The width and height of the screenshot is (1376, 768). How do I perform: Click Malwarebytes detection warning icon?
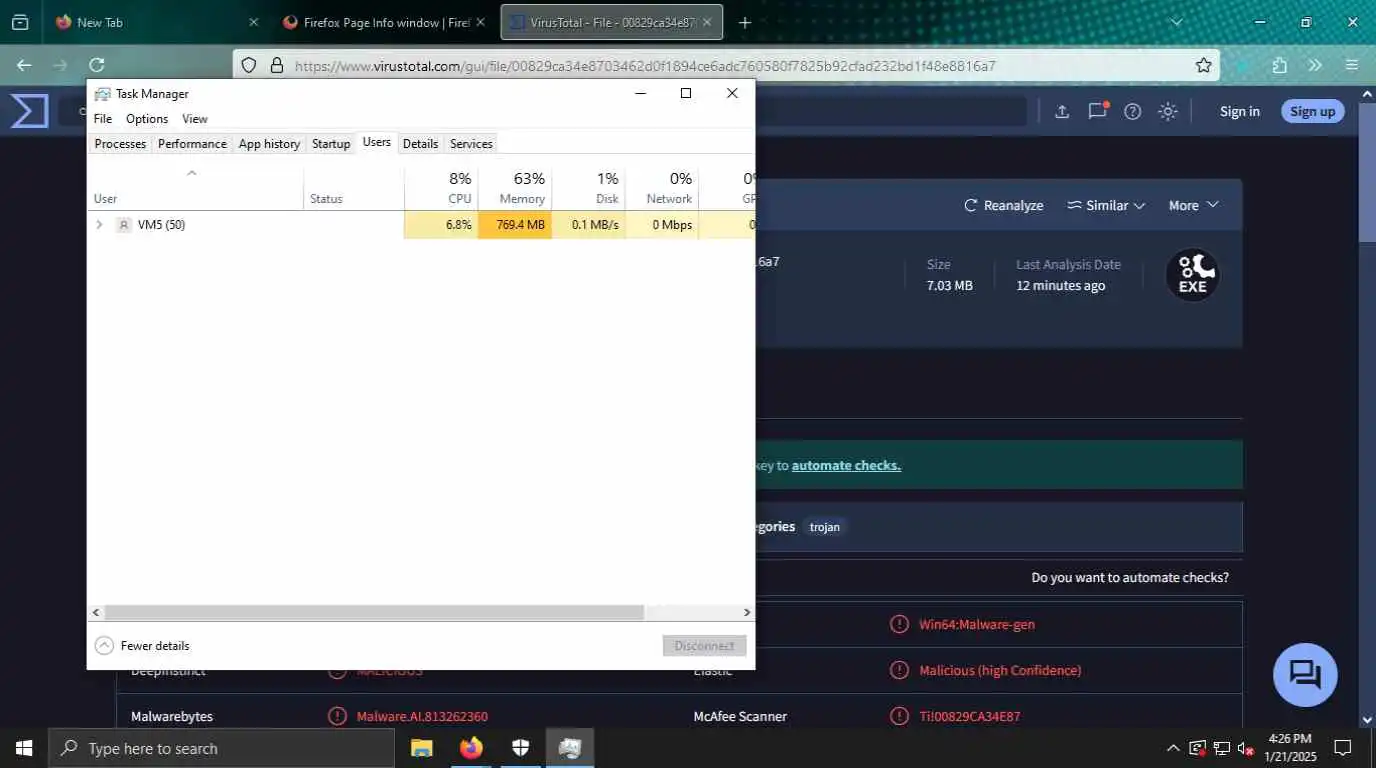click(x=338, y=716)
